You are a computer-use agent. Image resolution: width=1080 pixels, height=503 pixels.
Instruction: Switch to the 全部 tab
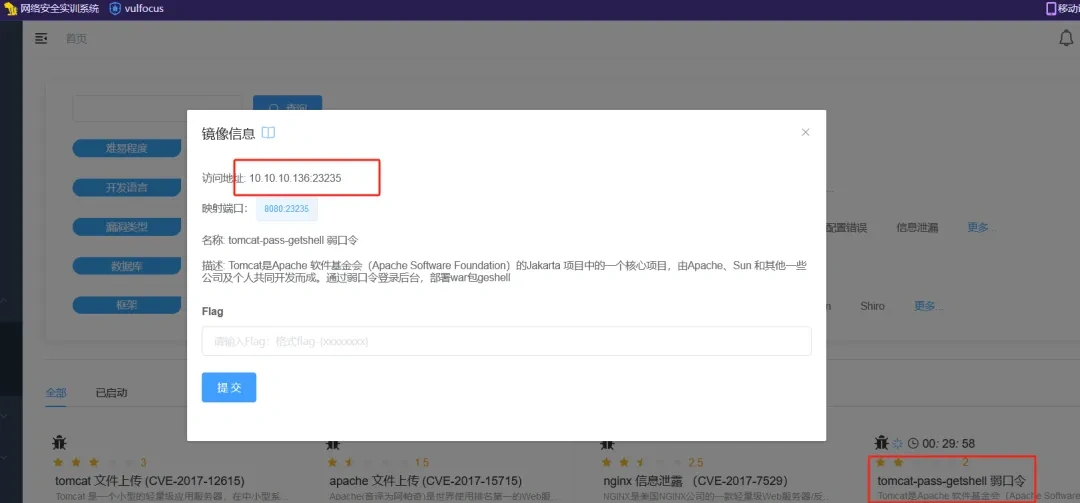point(56,393)
